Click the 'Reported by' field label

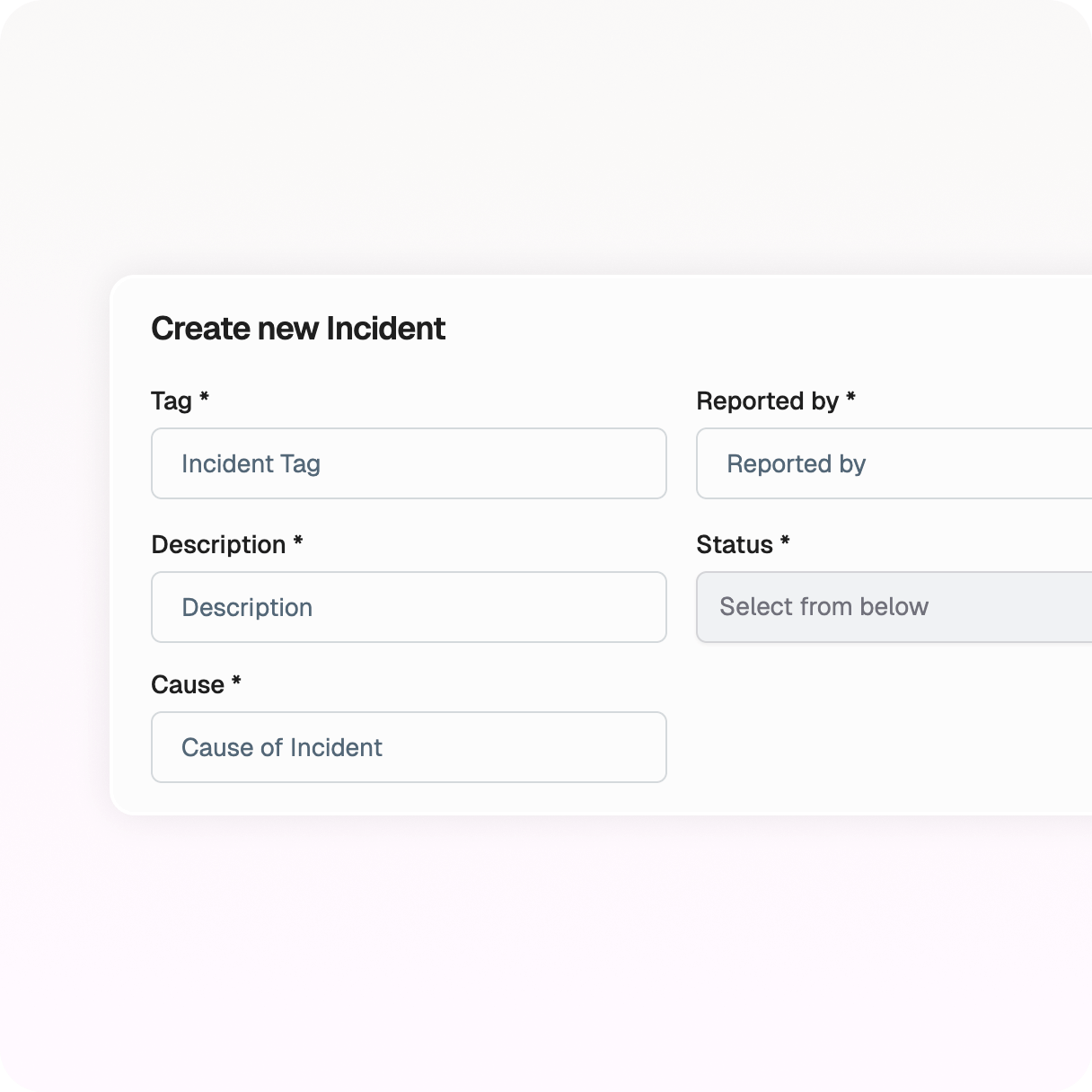tap(767, 401)
